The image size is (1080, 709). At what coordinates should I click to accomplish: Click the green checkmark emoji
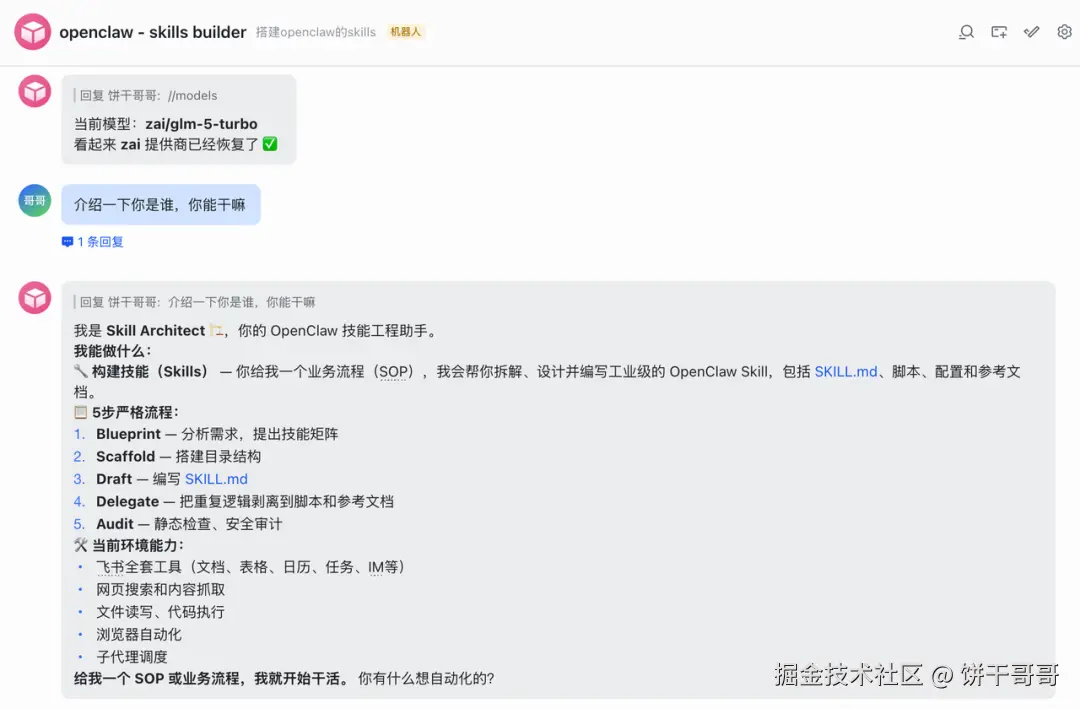point(270,144)
